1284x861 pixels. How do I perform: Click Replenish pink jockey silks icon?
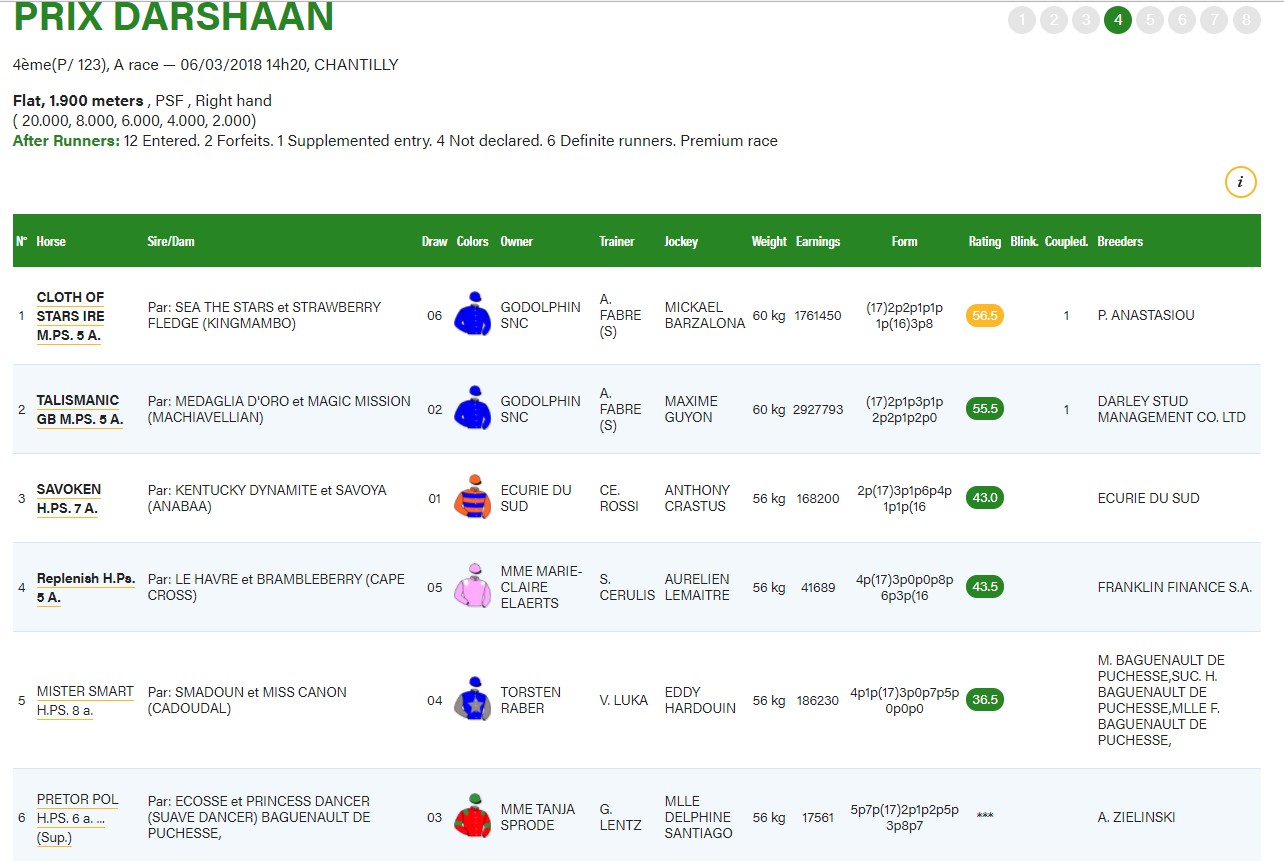click(x=473, y=586)
